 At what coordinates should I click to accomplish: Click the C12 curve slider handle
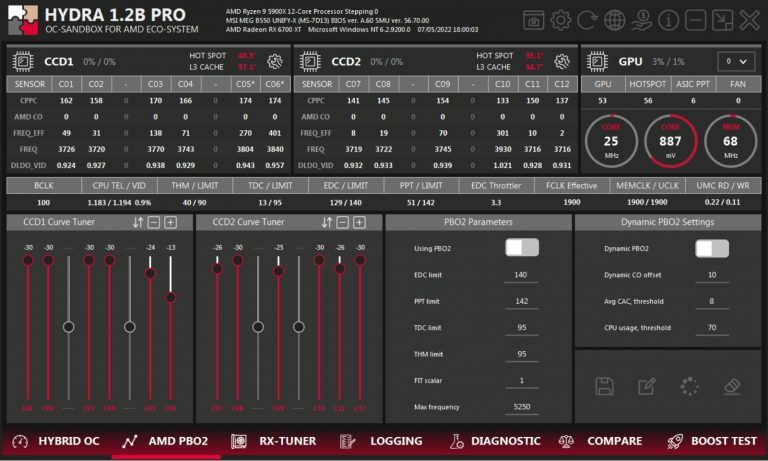tap(360, 260)
